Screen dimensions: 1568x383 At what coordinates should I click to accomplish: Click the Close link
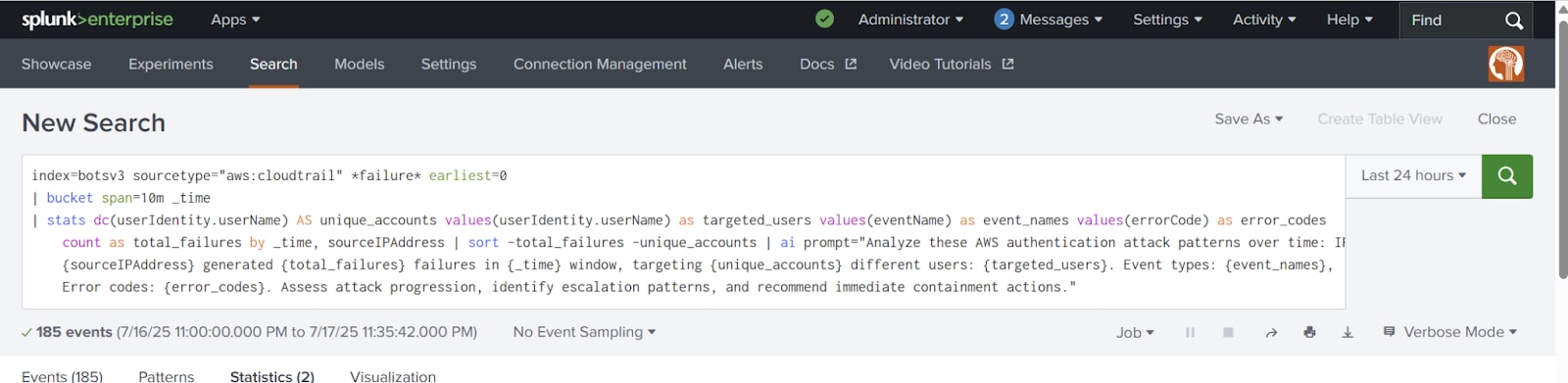coord(1496,120)
